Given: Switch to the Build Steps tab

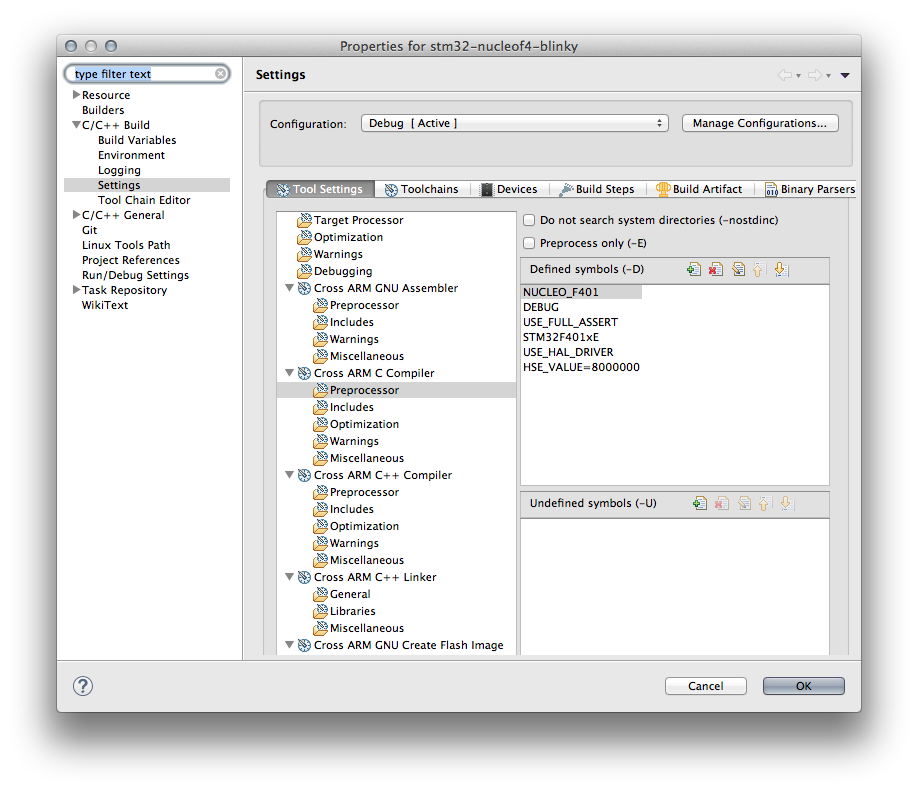Looking at the screenshot, I should click(597, 189).
